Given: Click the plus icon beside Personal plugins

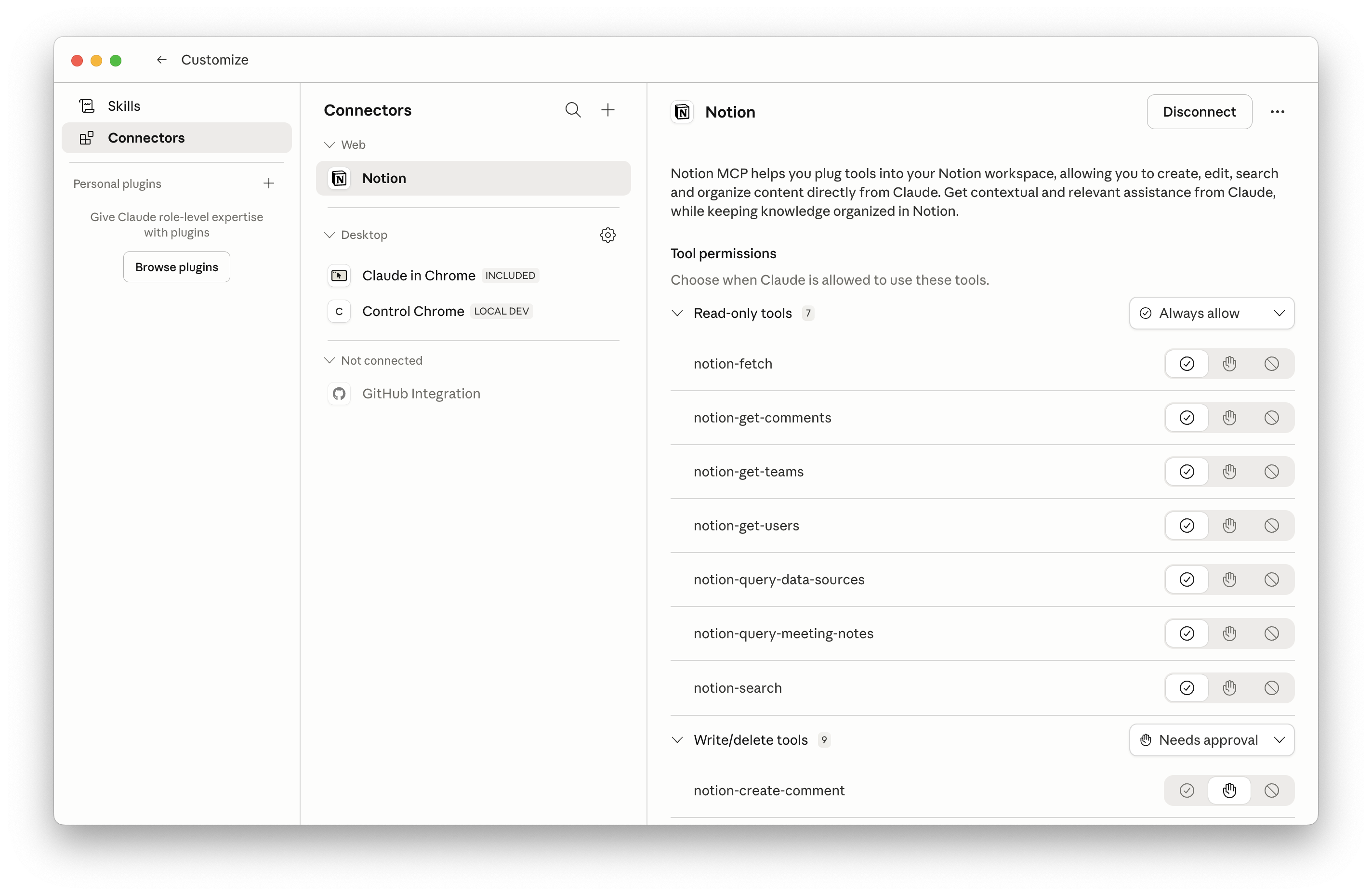Looking at the screenshot, I should pyautogui.click(x=269, y=184).
